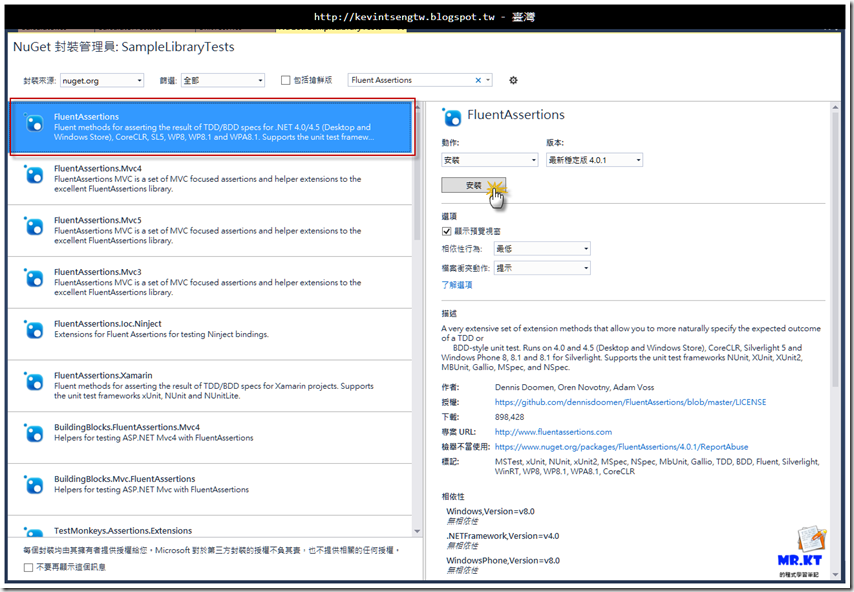Image resolution: width=854 pixels, height=592 pixels.
Task: Expand the search box history dropdown arrow
Action: [488, 80]
